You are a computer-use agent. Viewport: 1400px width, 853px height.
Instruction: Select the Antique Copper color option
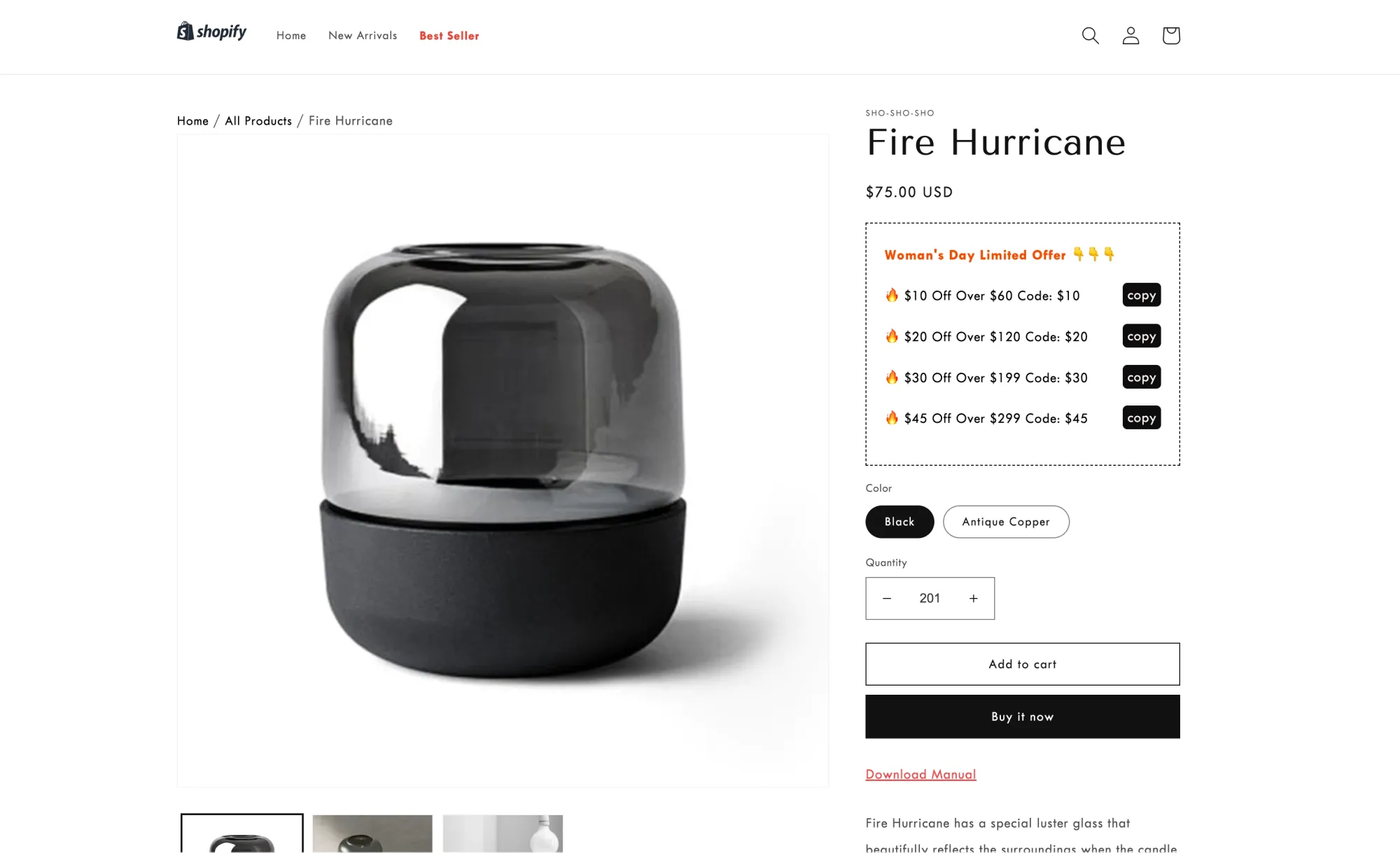1006,522
